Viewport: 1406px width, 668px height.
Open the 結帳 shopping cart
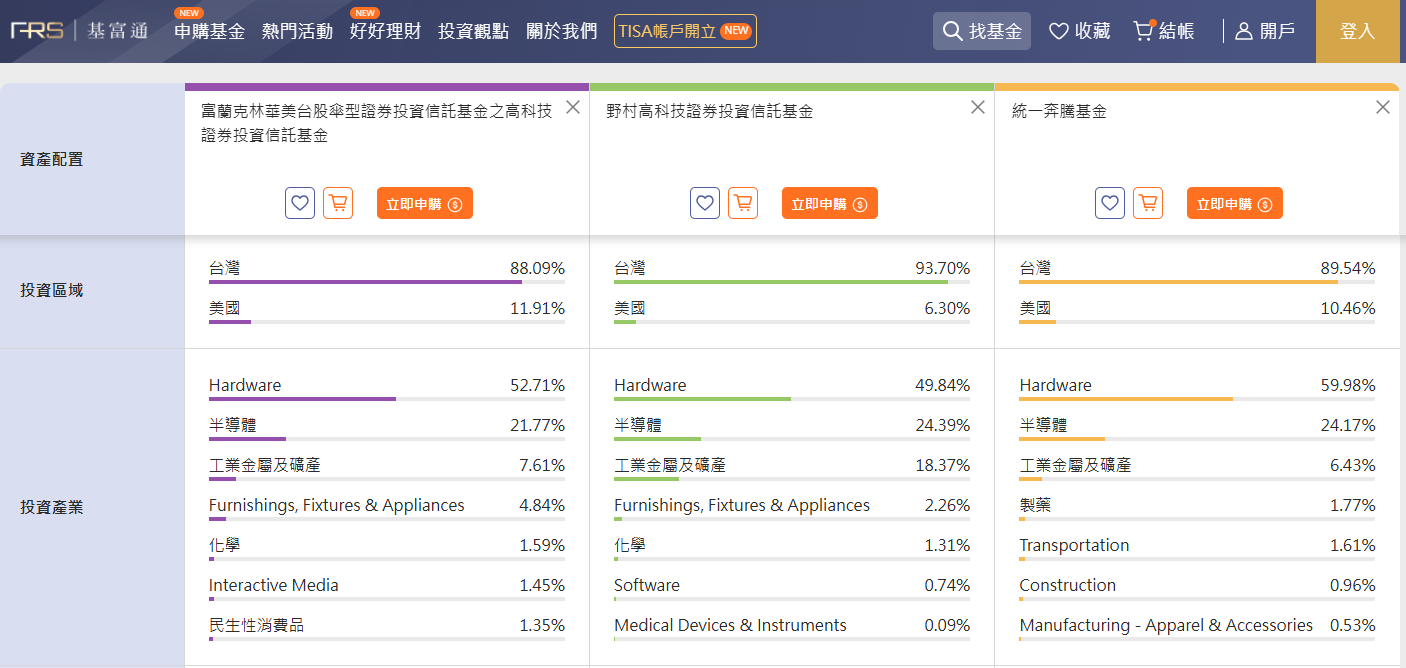tap(1163, 31)
